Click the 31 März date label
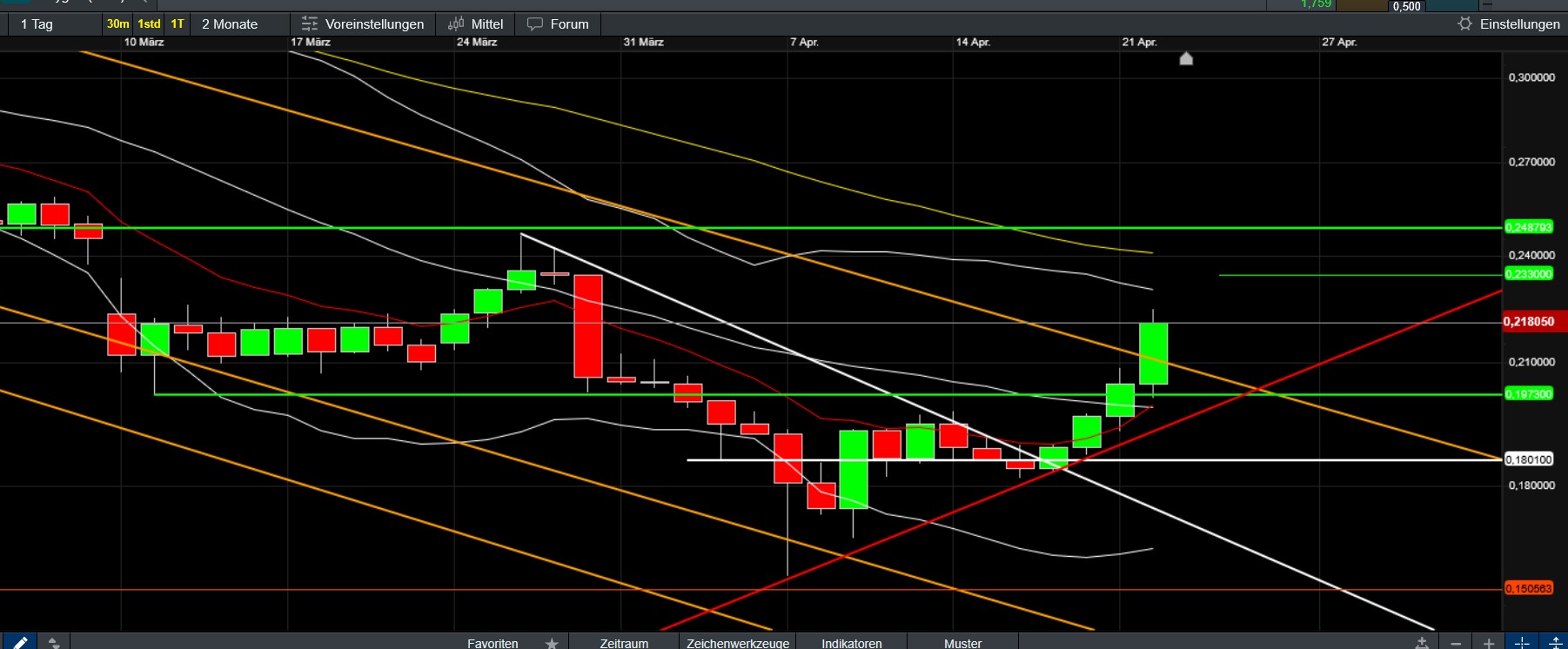 643,42
